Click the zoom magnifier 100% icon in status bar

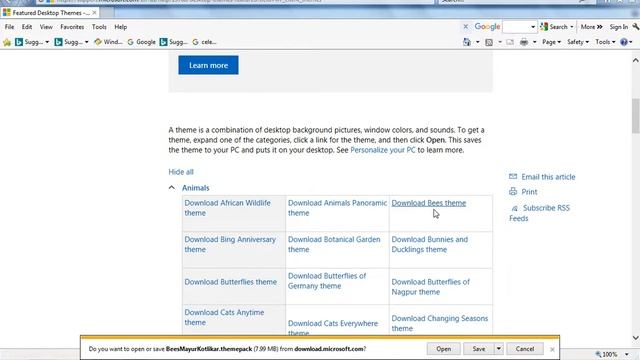(x=598, y=354)
